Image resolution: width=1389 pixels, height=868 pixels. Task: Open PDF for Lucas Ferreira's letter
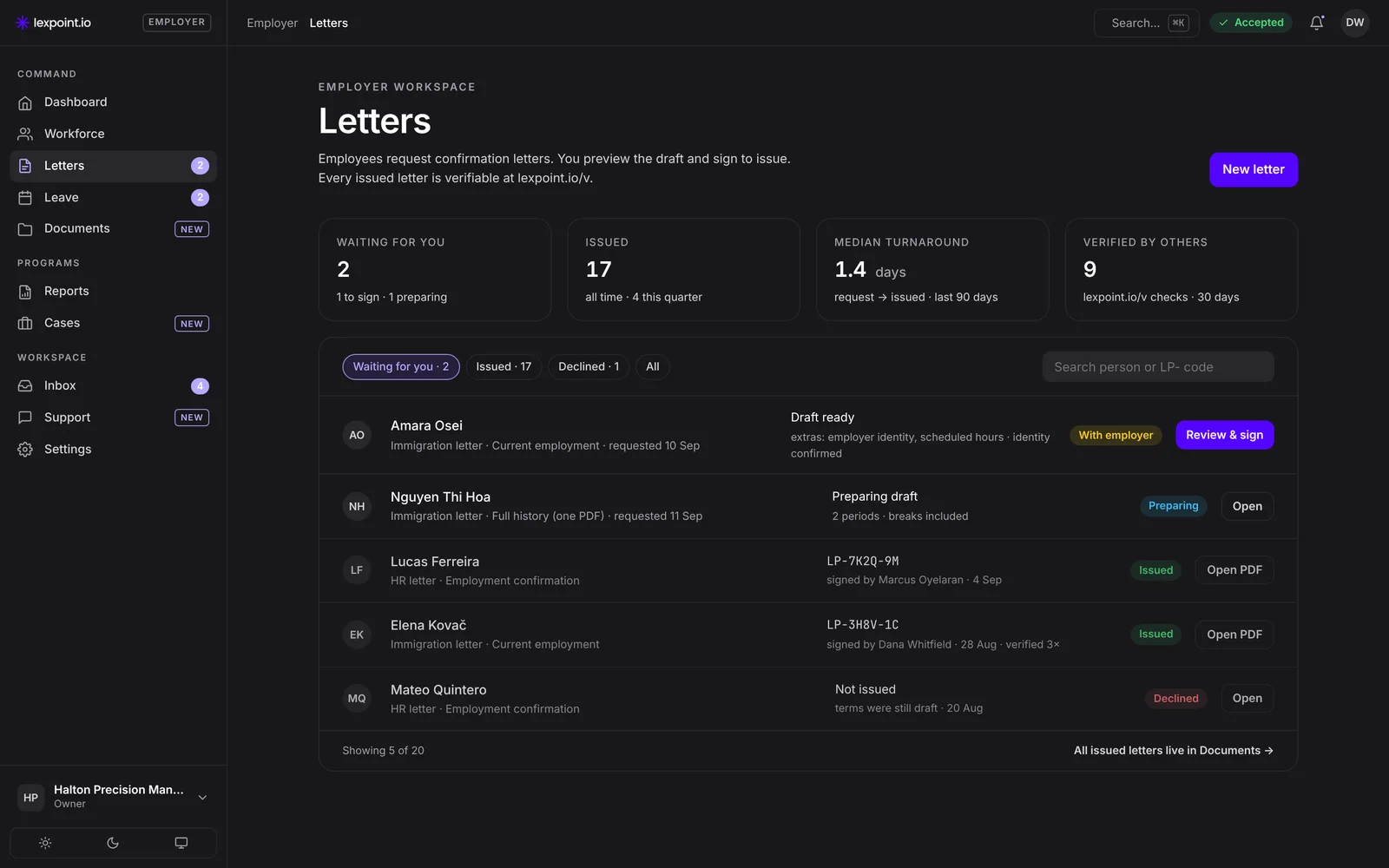click(x=1234, y=570)
